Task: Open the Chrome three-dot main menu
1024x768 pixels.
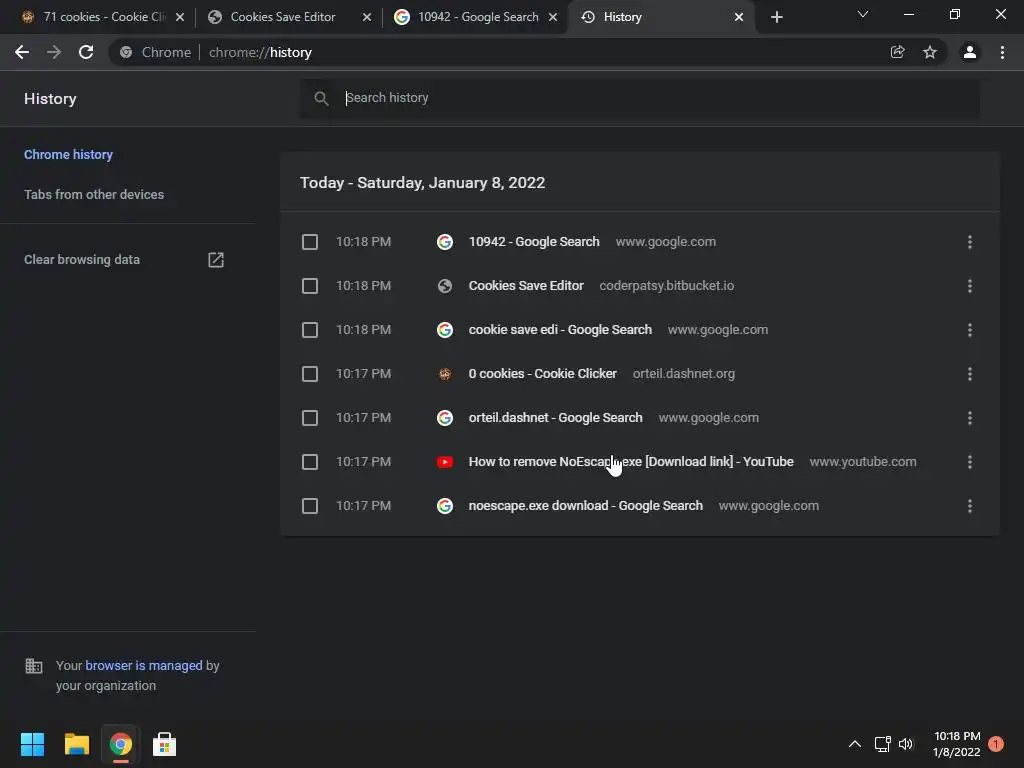Action: click(x=1002, y=52)
